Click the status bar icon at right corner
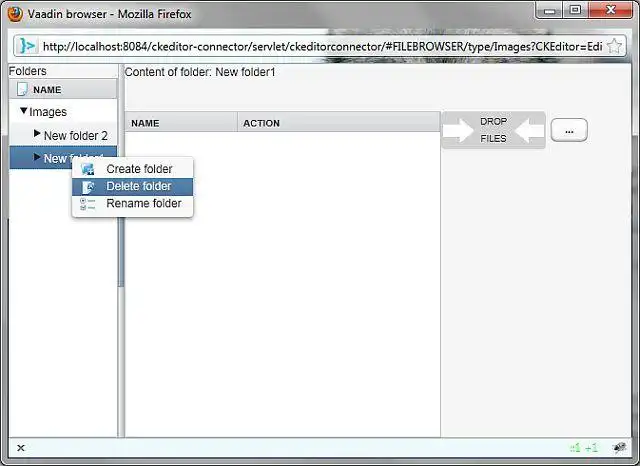The height and width of the screenshot is (466, 640). (x=620, y=448)
